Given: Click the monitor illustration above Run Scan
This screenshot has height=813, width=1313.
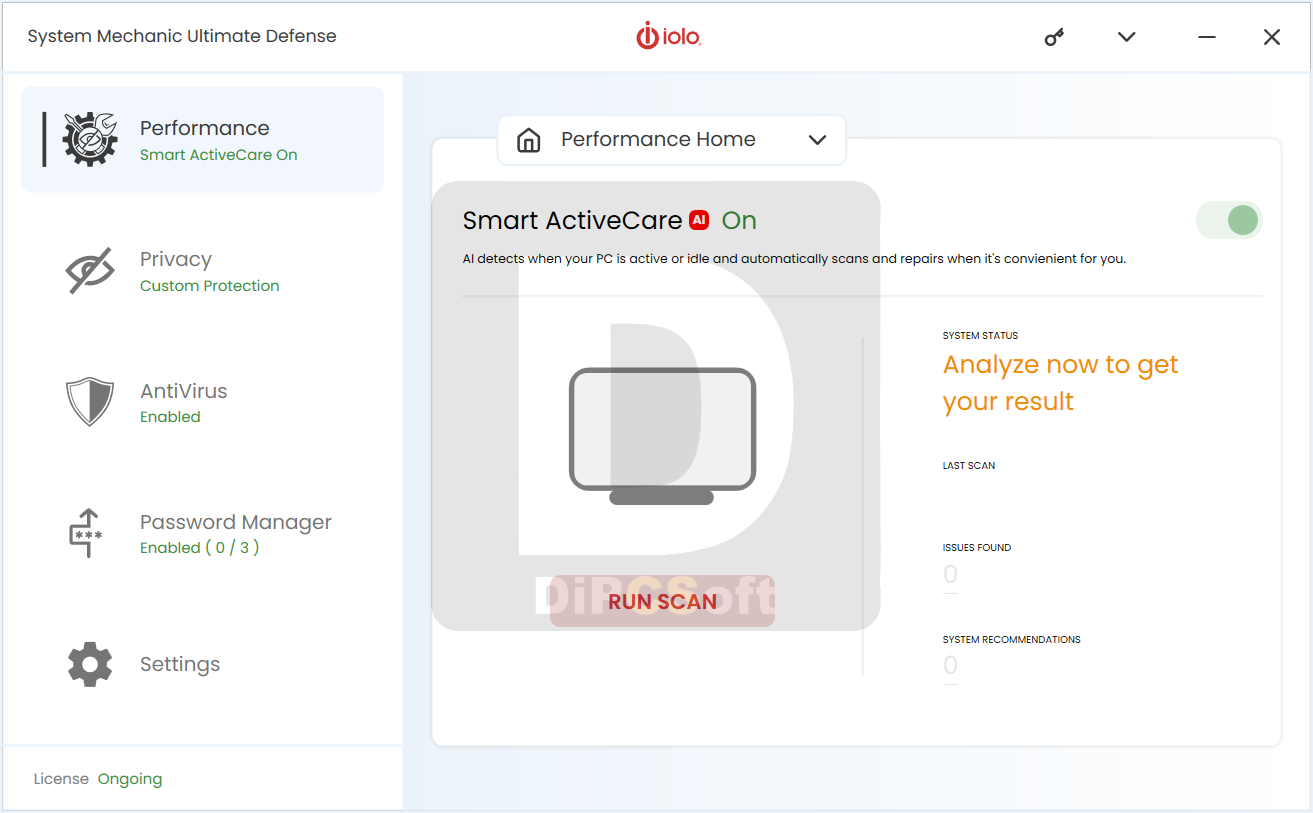Looking at the screenshot, I should coord(662,436).
